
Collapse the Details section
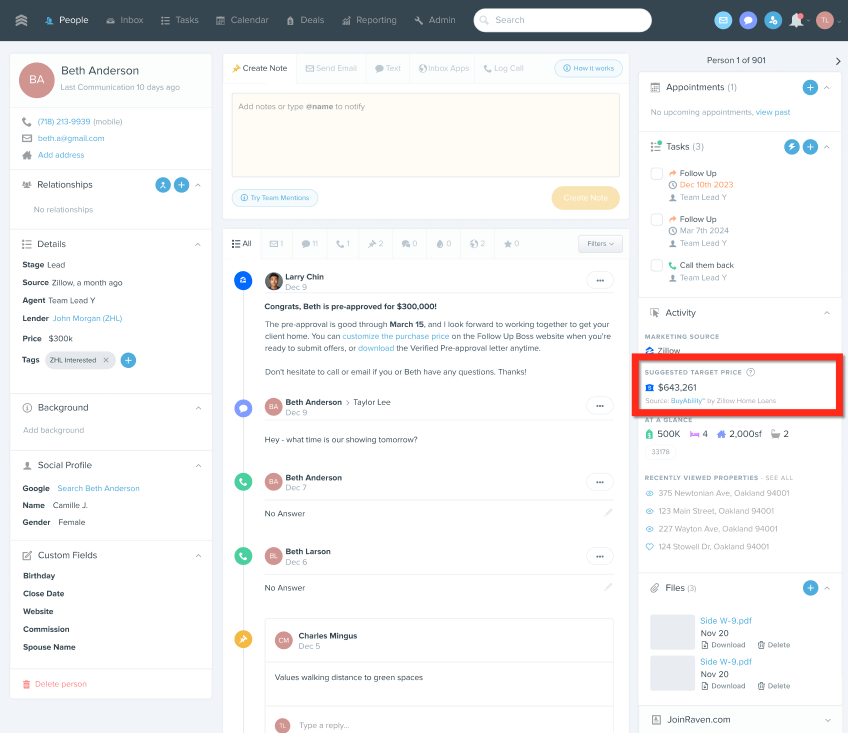pyautogui.click(x=198, y=244)
